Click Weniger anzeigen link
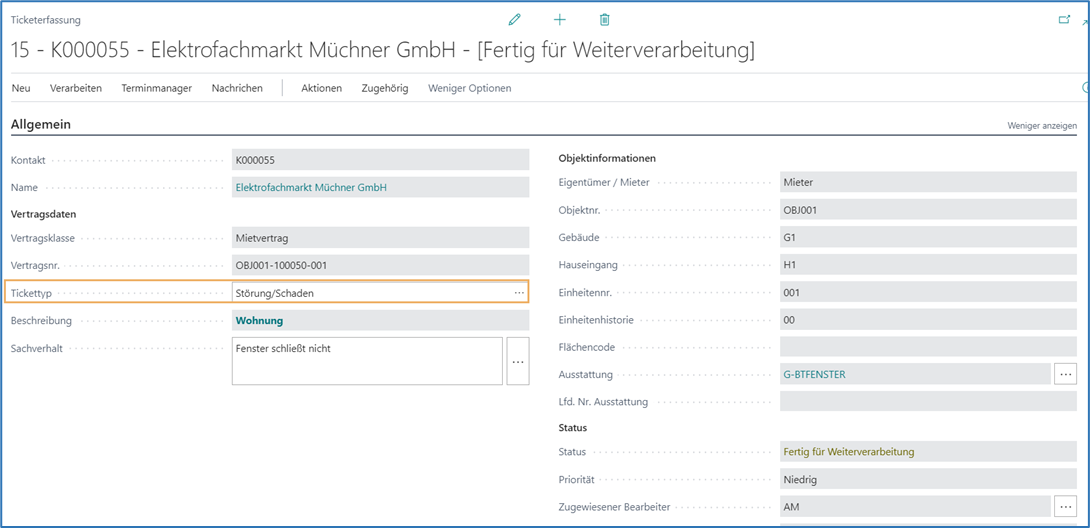Viewport: 1090px width, 528px height. click(1041, 126)
